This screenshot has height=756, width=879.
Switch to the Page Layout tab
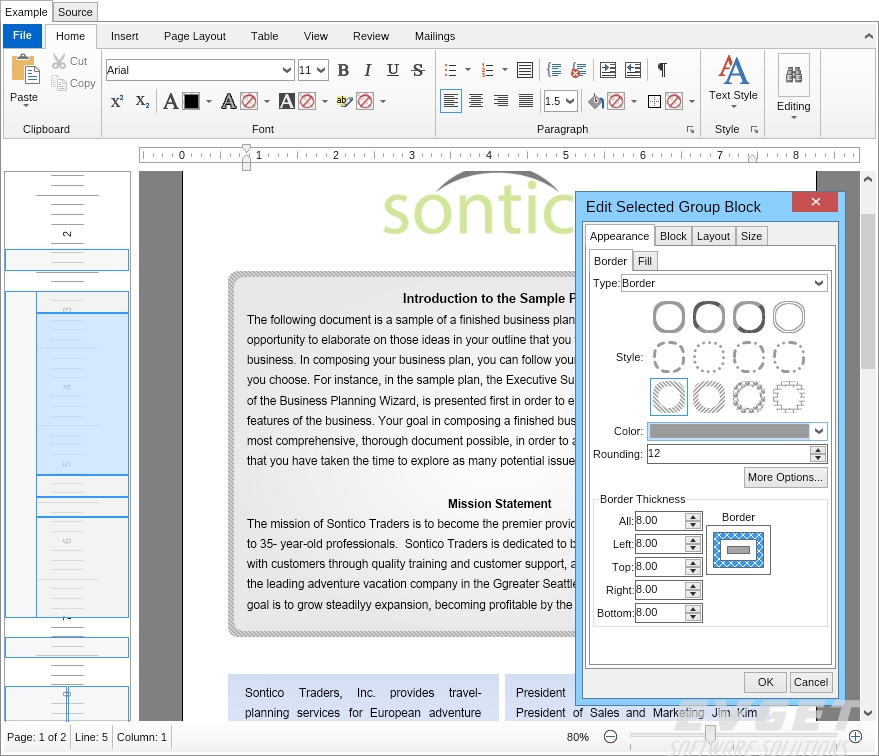click(x=195, y=36)
